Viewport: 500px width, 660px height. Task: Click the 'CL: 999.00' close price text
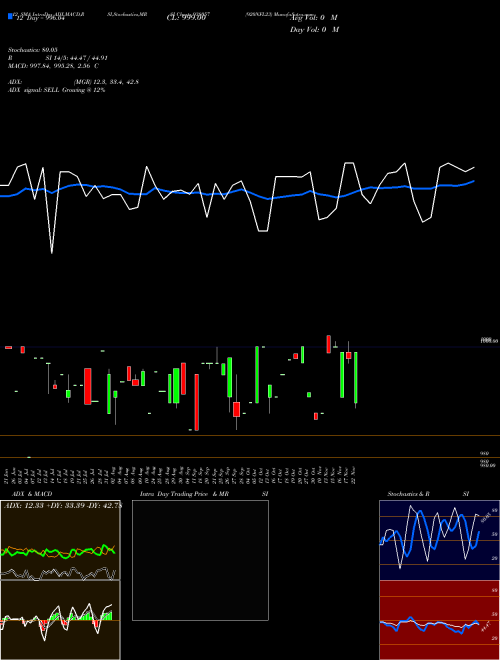click(x=186, y=18)
